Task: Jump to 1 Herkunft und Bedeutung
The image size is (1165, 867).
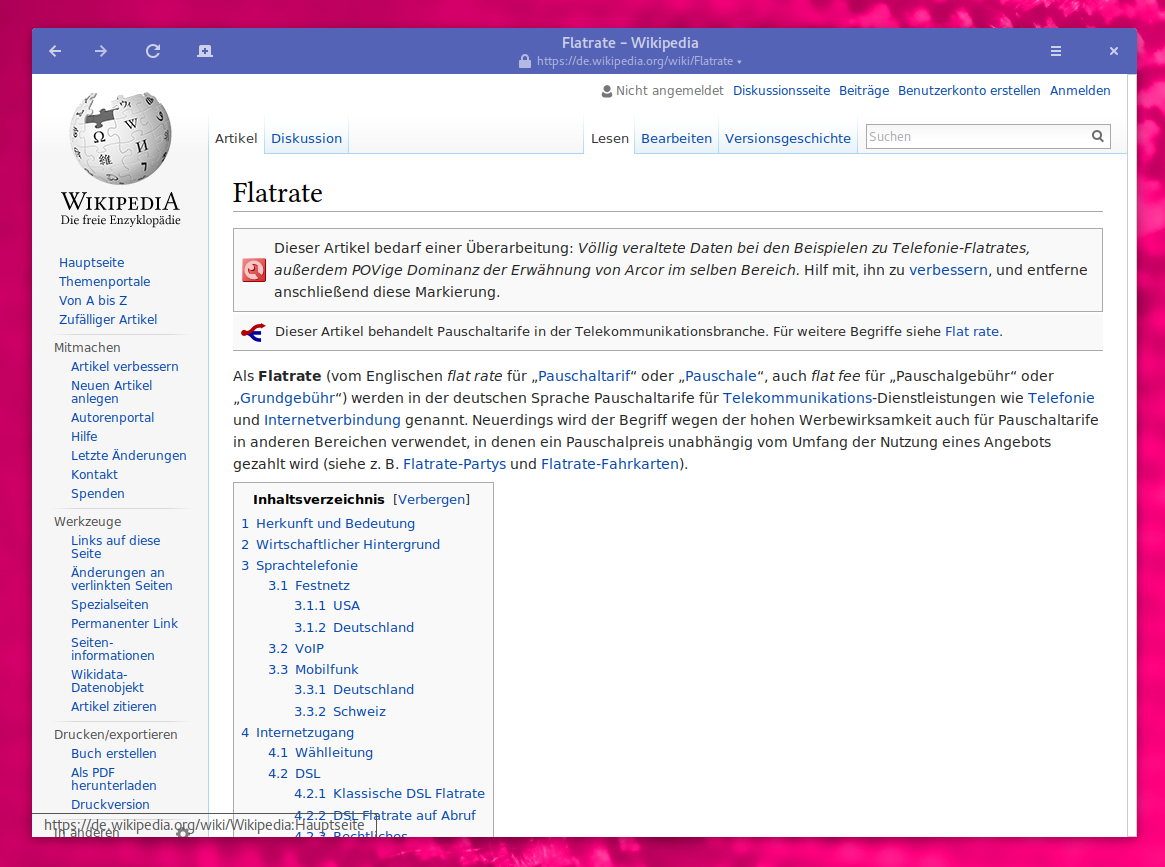Action: click(x=328, y=524)
